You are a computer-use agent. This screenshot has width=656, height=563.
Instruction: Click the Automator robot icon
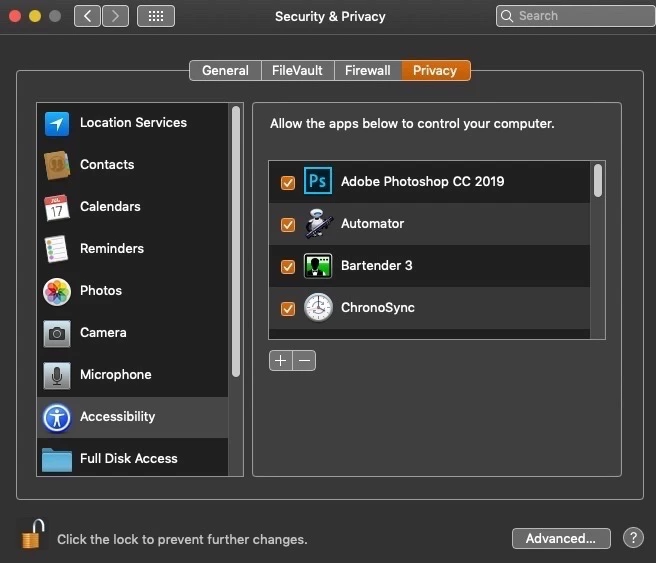coord(319,224)
